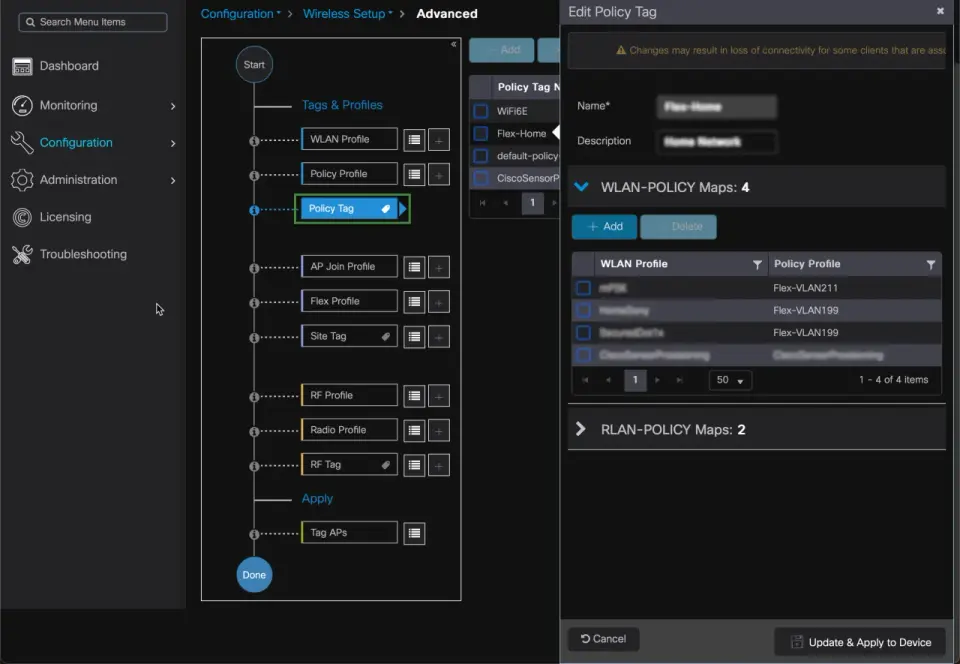Add a new Site Tag with plus icon

click(439, 337)
